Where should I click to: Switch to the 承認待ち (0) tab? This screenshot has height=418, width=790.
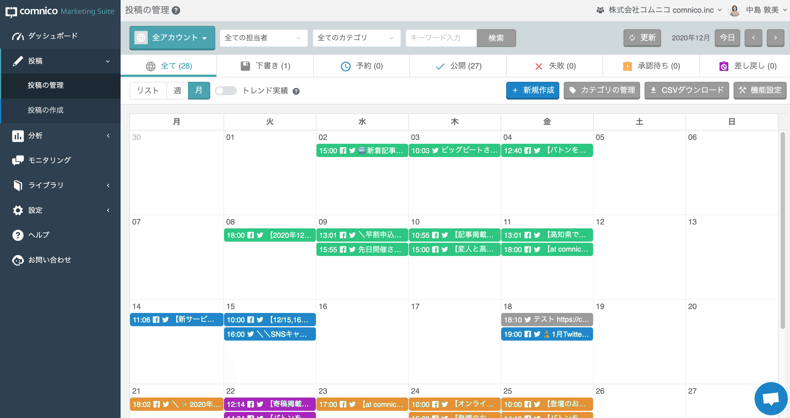coord(651,66)
